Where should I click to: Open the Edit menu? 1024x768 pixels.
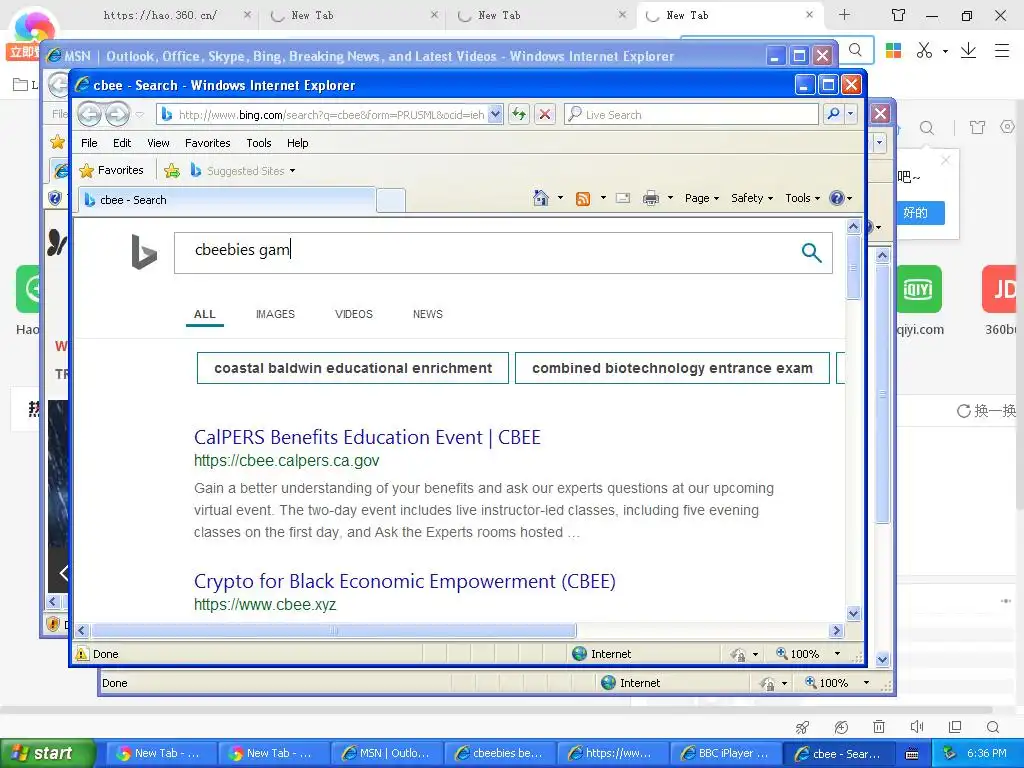click(122, 143)
